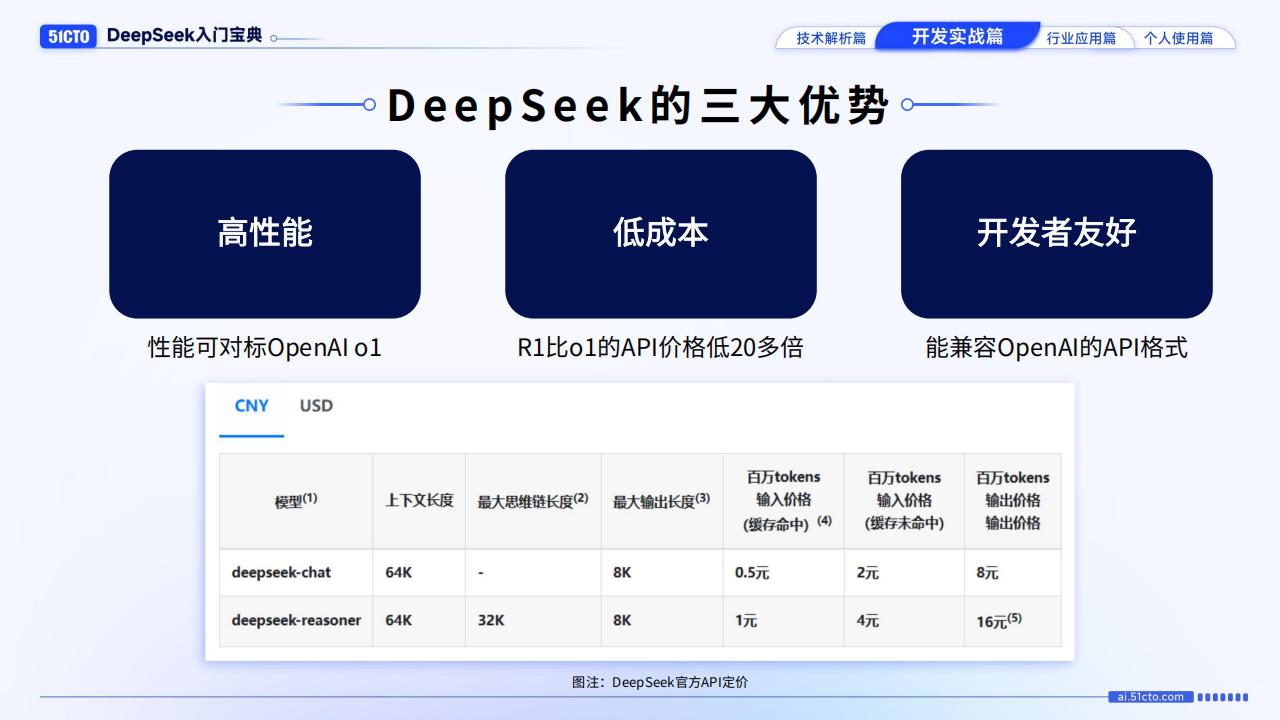Screen dimensions: 1280x720
Task: Open the ai.51cto.com link
Action: pos(1153,697)
